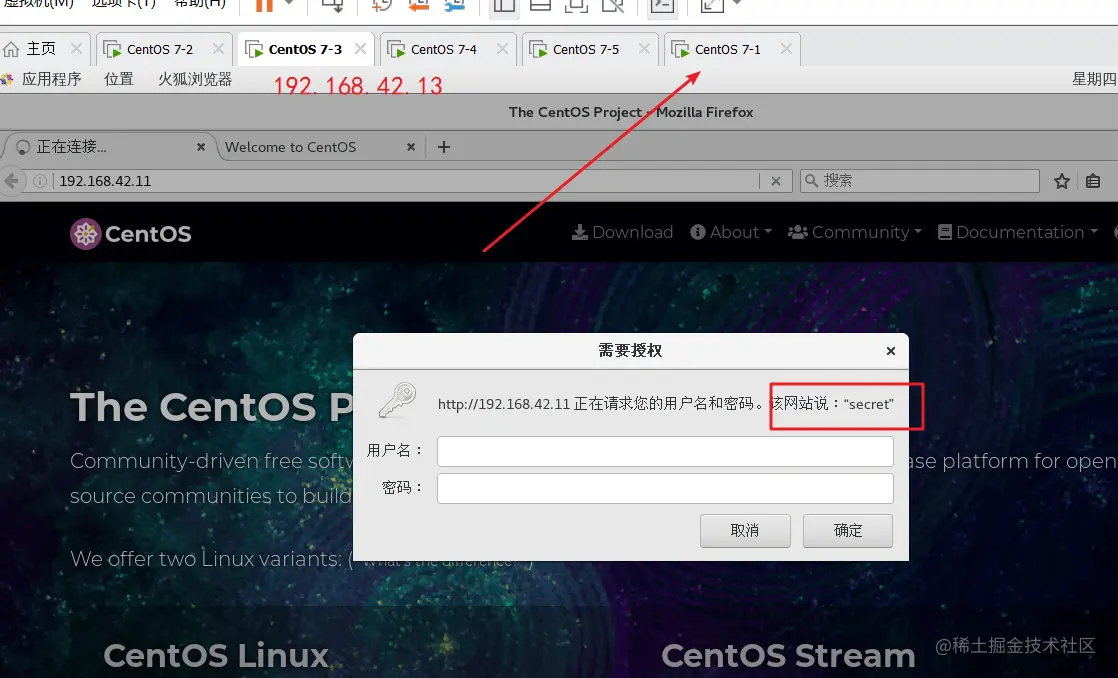Focus the address bar showing 192.168.42.11
Image resolution: width=1118 pixels, height=678 pixels.
[406, 181]
